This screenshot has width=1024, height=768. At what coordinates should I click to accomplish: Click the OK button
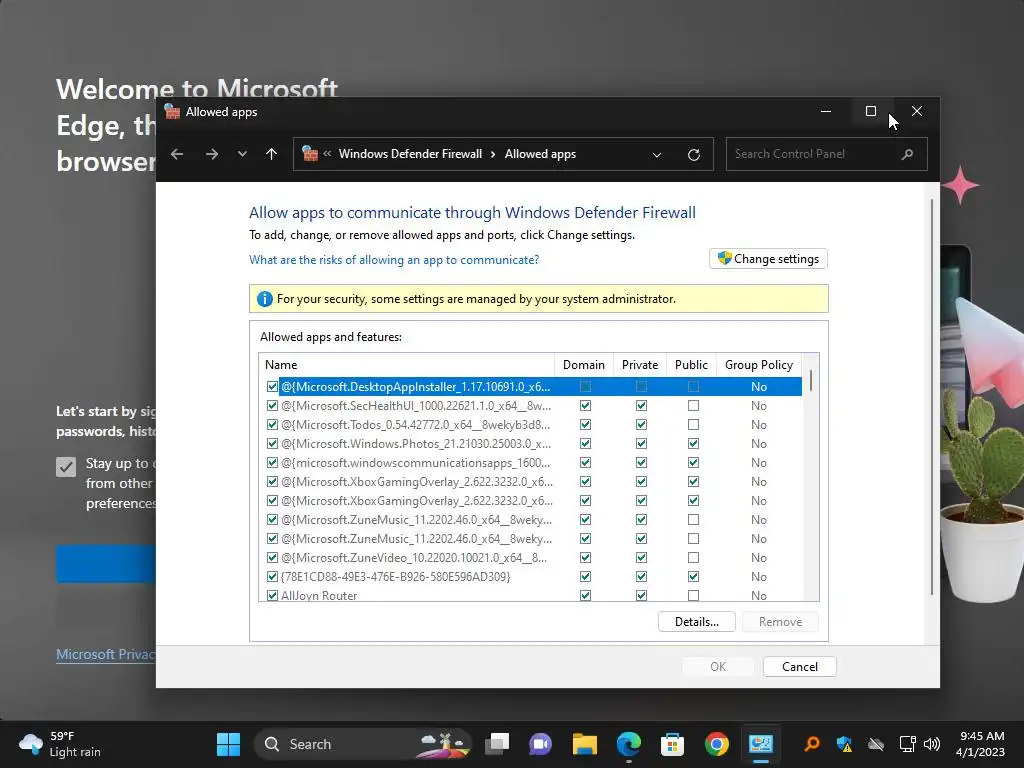[718, 667]
